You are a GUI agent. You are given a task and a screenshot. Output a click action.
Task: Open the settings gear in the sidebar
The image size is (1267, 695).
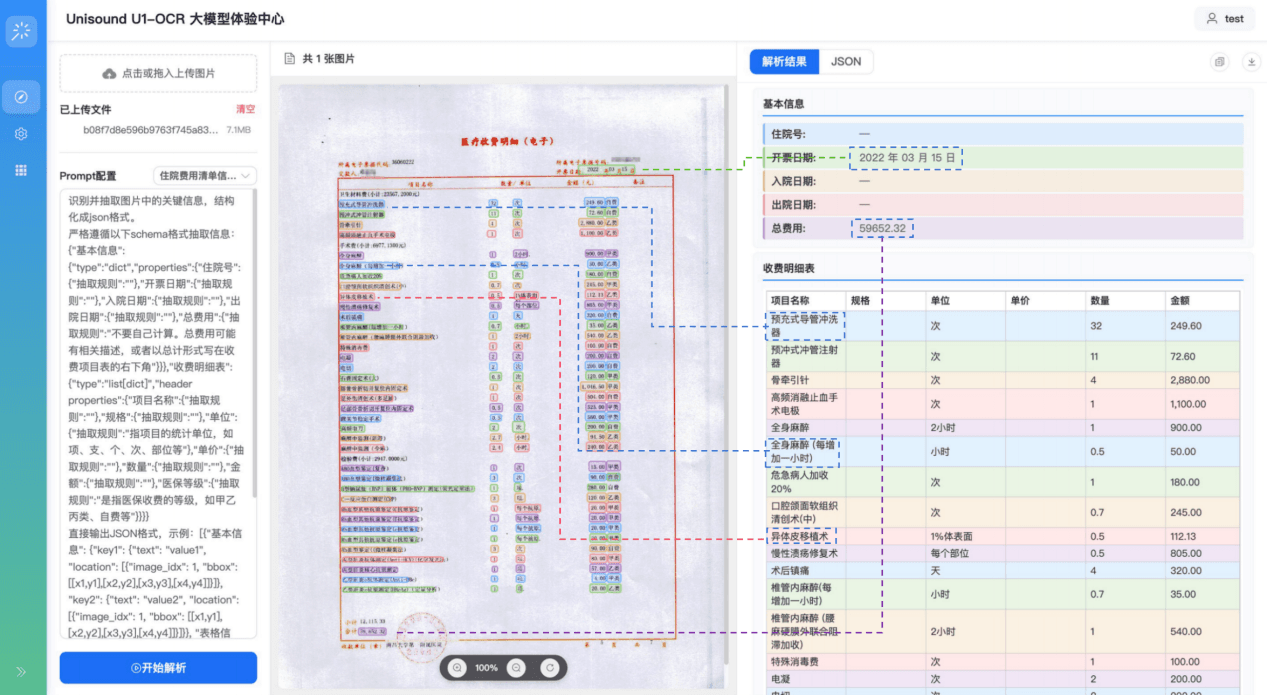[21, 133]
